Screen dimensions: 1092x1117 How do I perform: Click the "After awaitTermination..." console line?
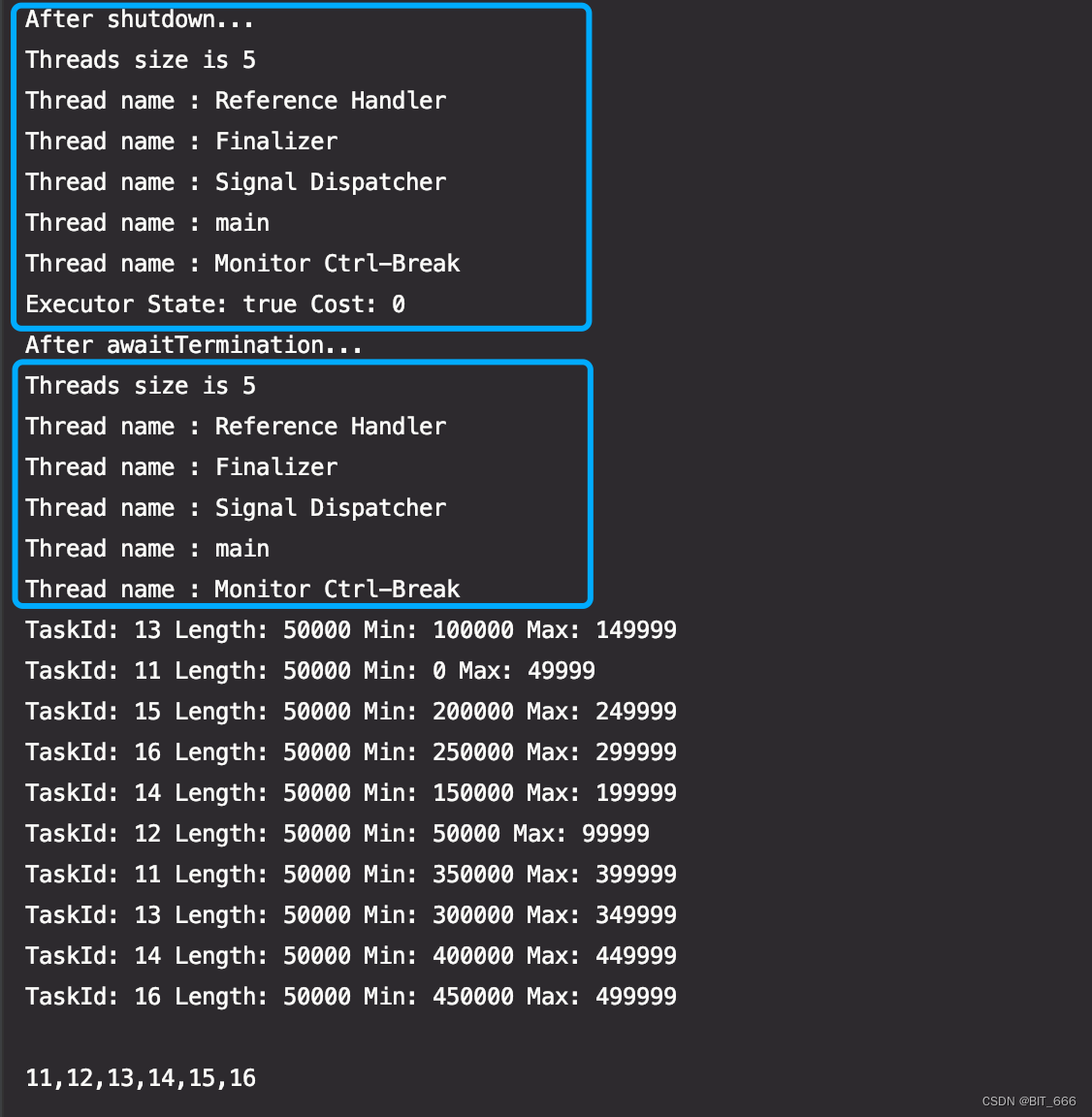(194, 345)
